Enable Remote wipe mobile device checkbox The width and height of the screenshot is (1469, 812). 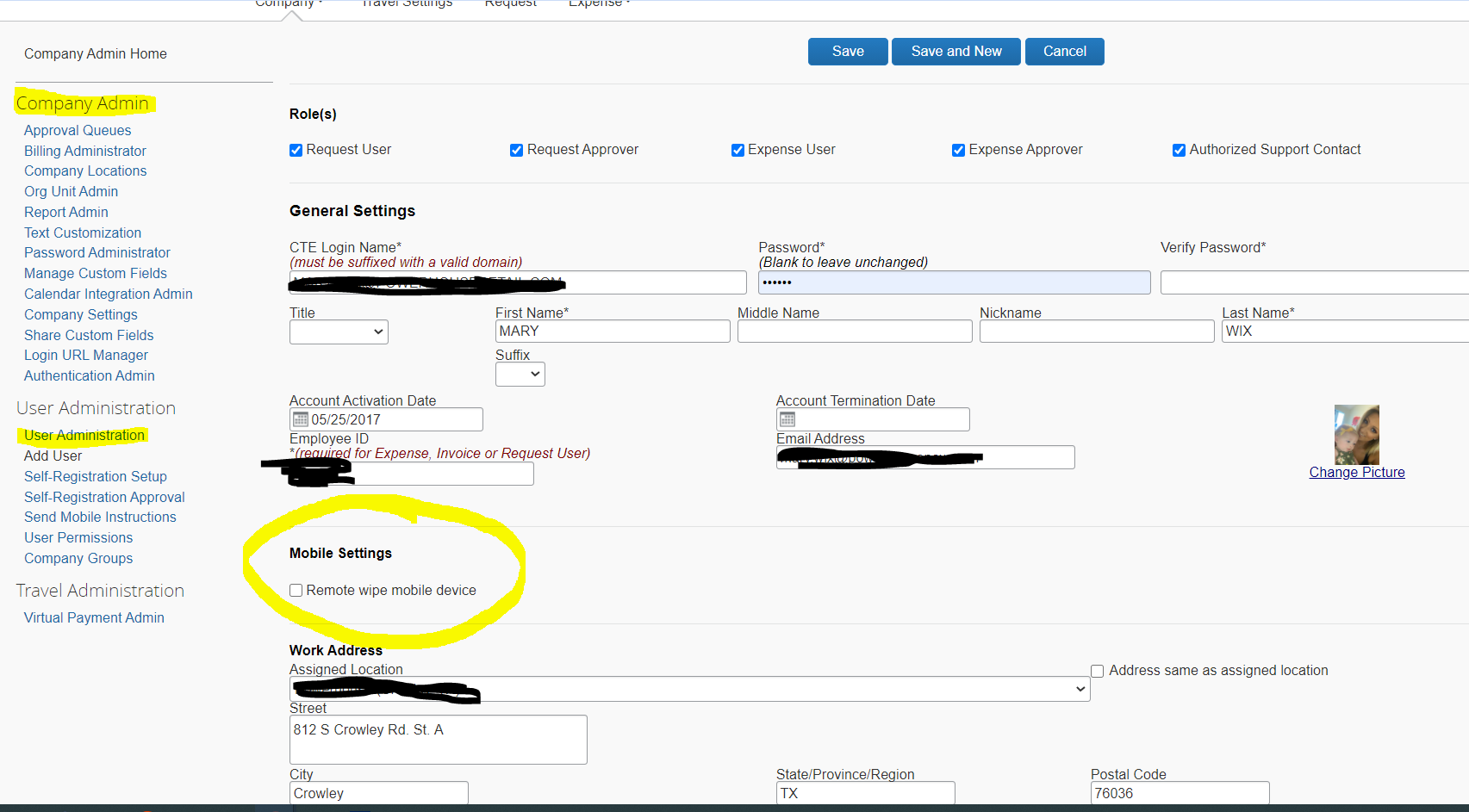pyautogui.click(x=296, y=591)
